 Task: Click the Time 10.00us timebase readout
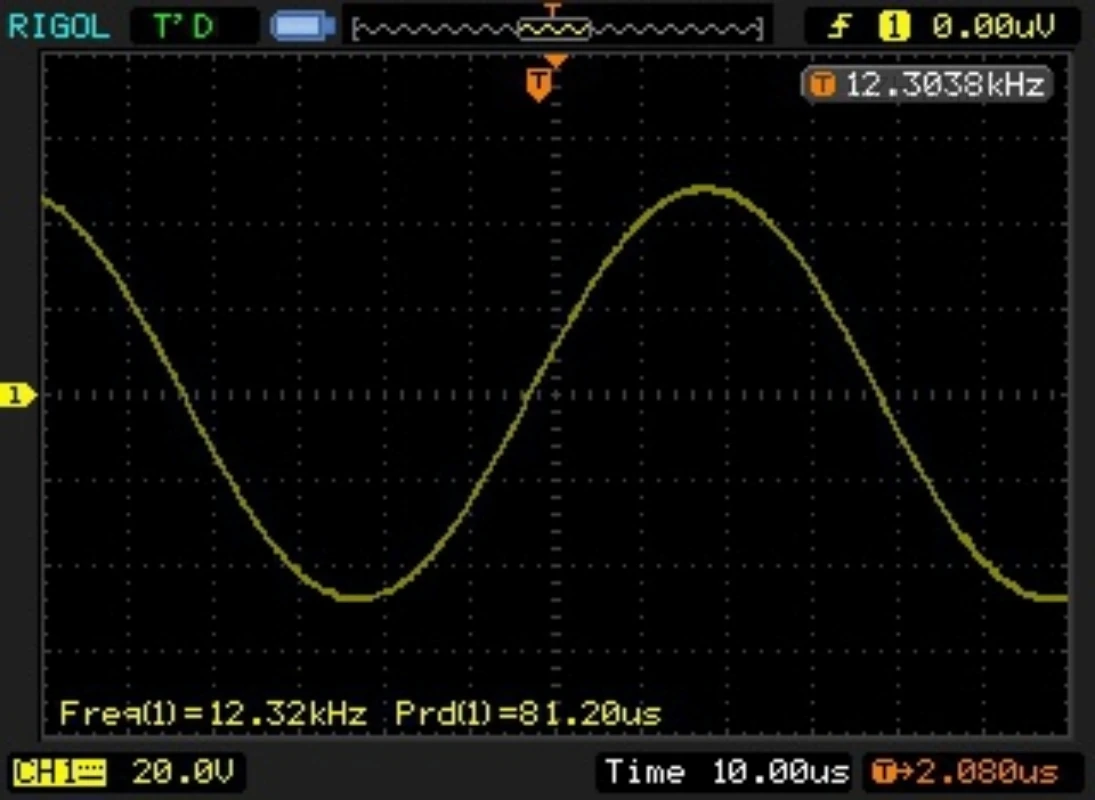coord(727,772)
